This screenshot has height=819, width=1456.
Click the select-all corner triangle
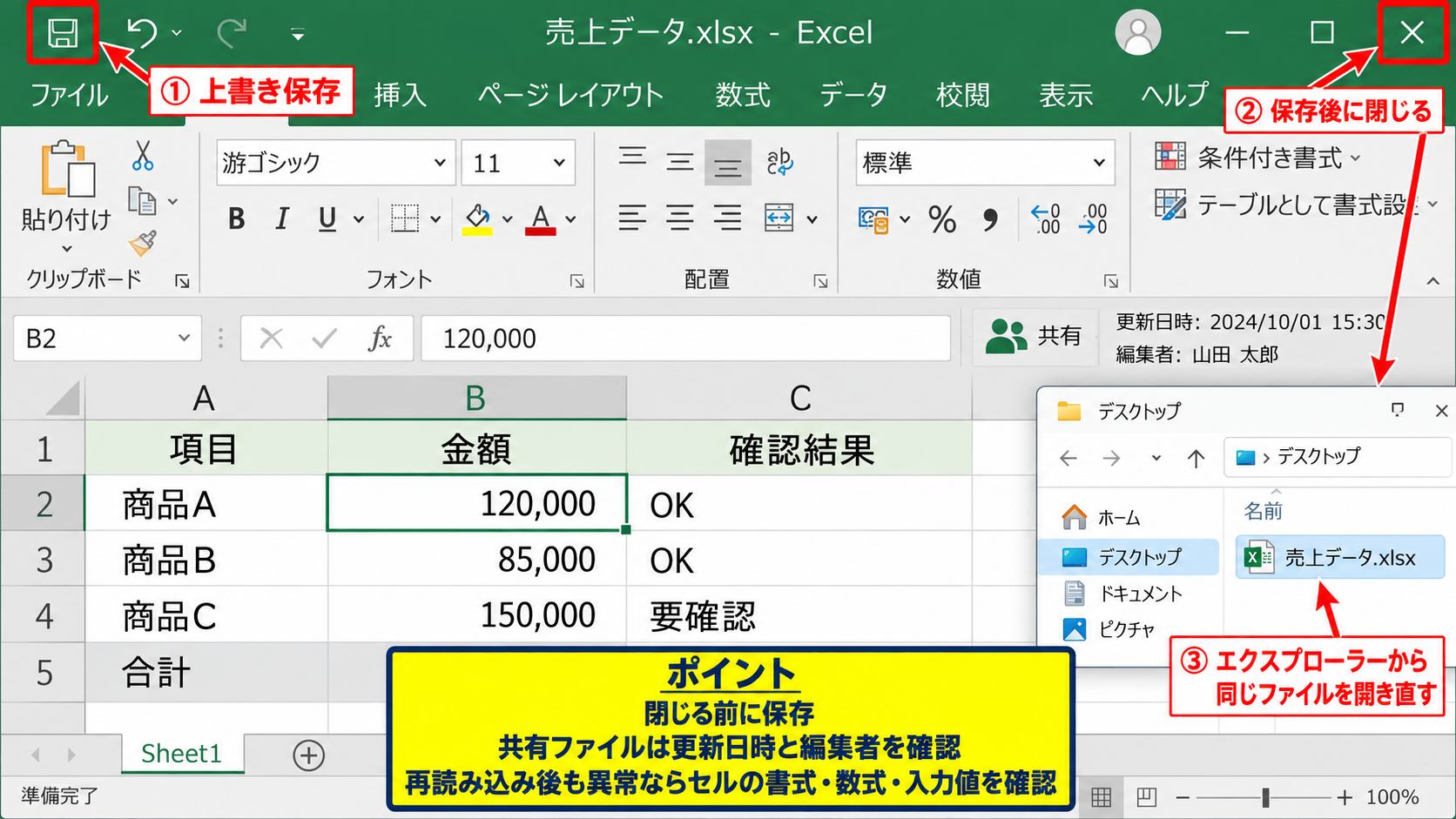[x=63, y=399]
